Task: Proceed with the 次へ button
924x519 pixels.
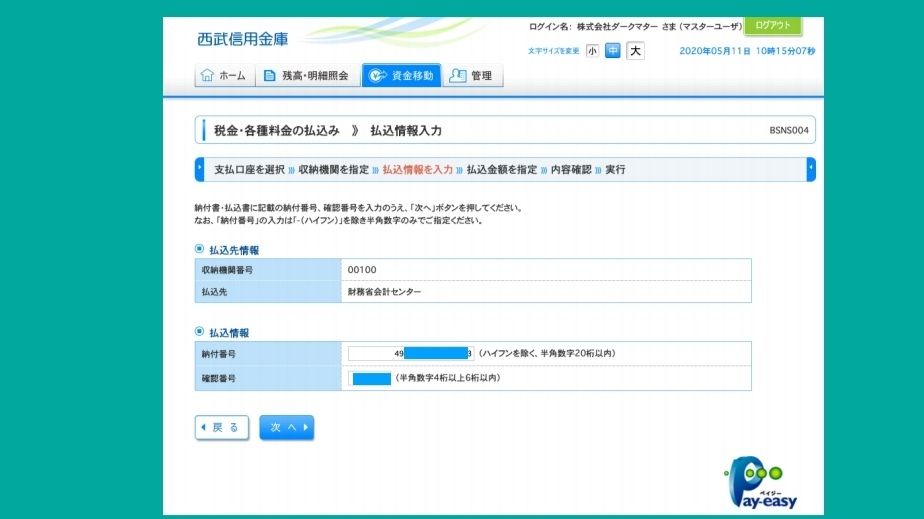Action: pos(286,428)
